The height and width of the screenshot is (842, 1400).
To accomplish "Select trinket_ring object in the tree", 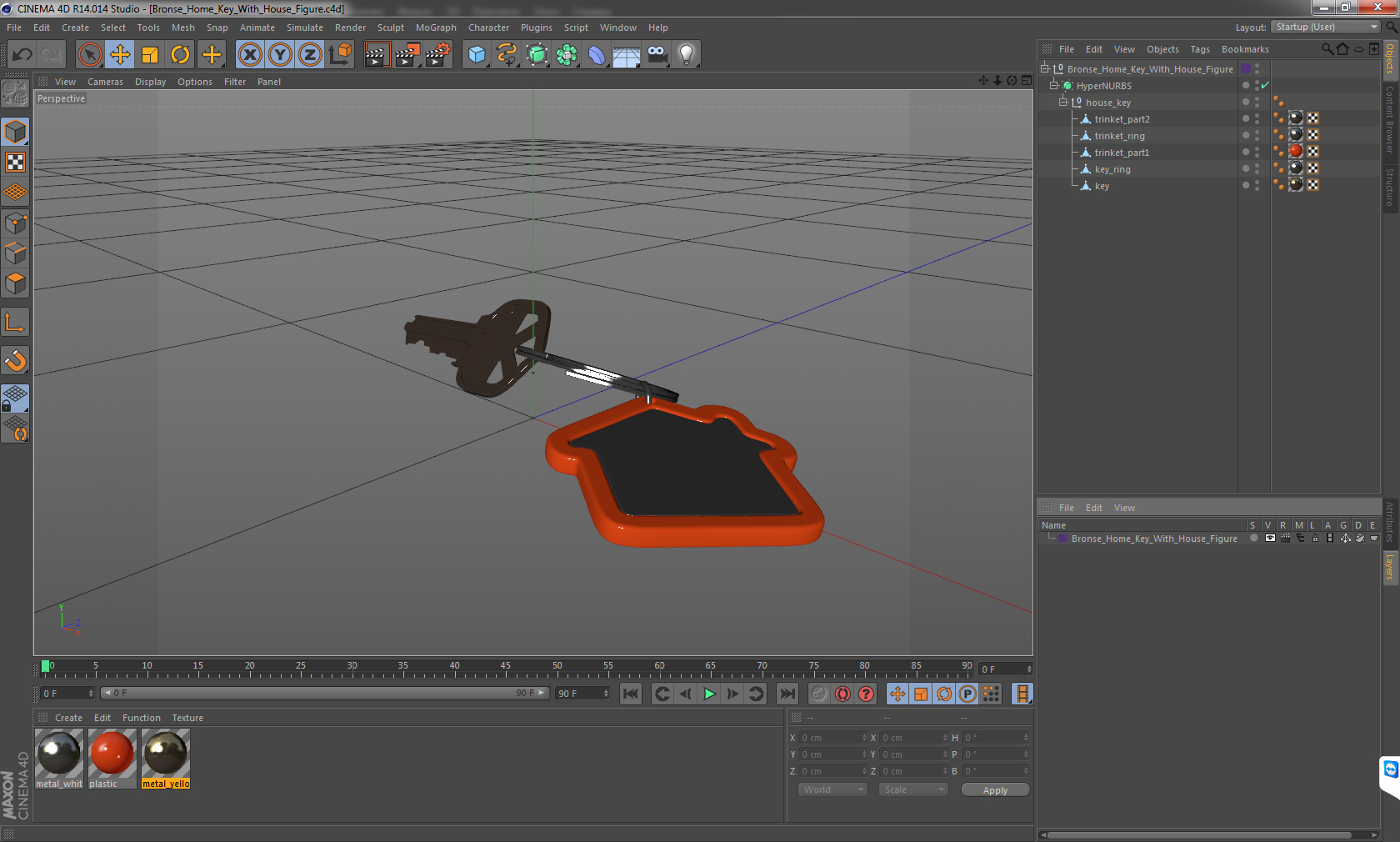I will click(1119, 136).
